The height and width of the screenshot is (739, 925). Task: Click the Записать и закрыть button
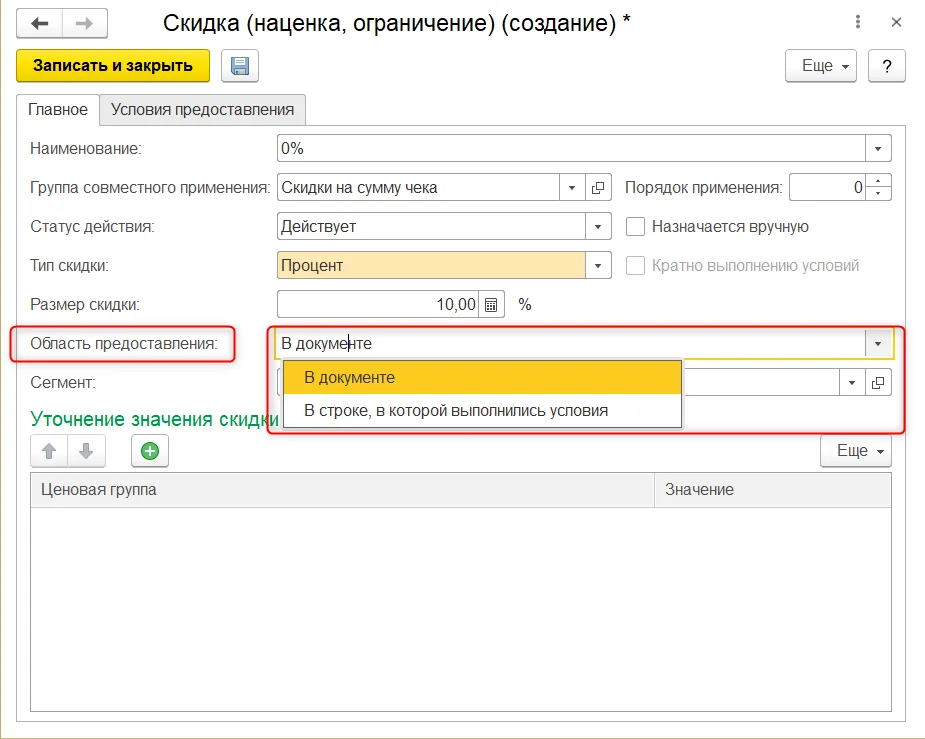[x=113, y=65]
